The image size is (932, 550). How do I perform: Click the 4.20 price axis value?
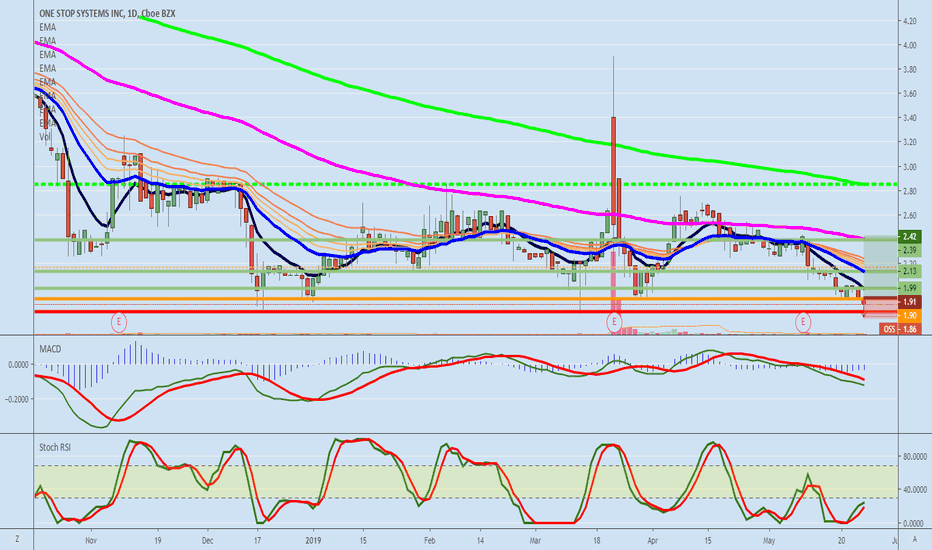[909, 21]
